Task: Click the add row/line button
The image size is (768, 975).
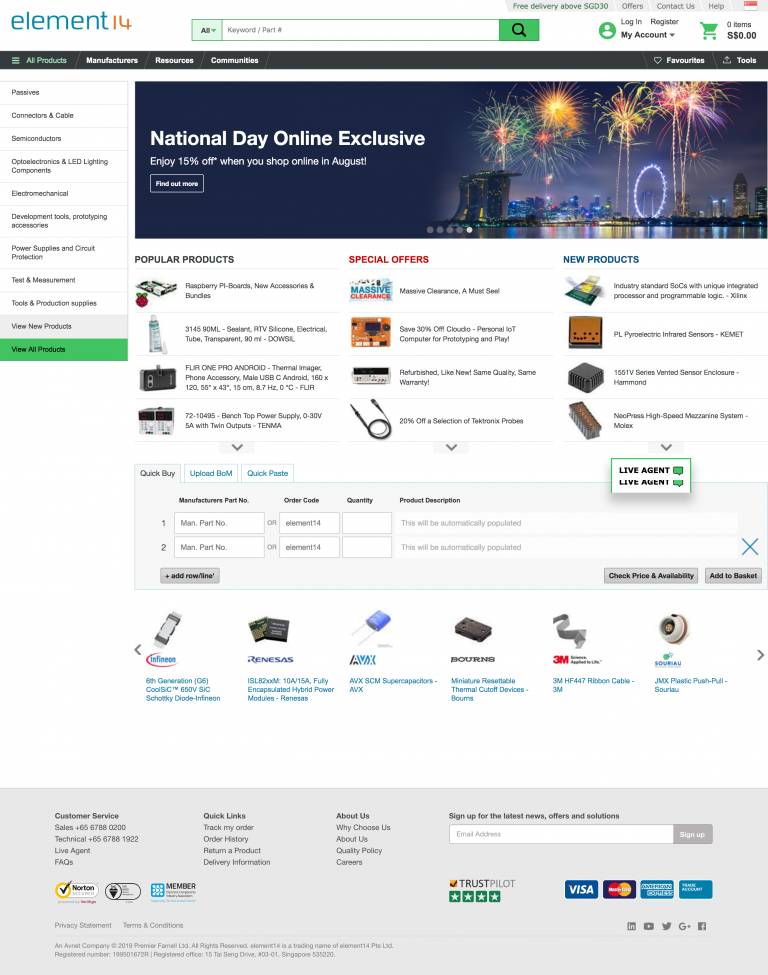Action: [x=190, y=576]
